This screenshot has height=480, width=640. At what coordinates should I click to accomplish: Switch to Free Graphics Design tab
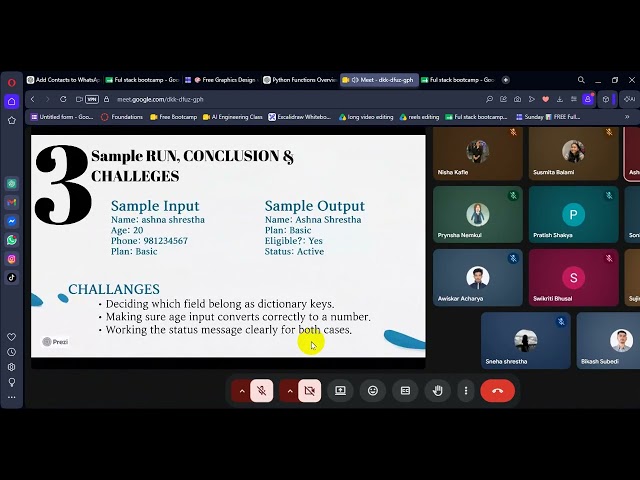point(222,80)
